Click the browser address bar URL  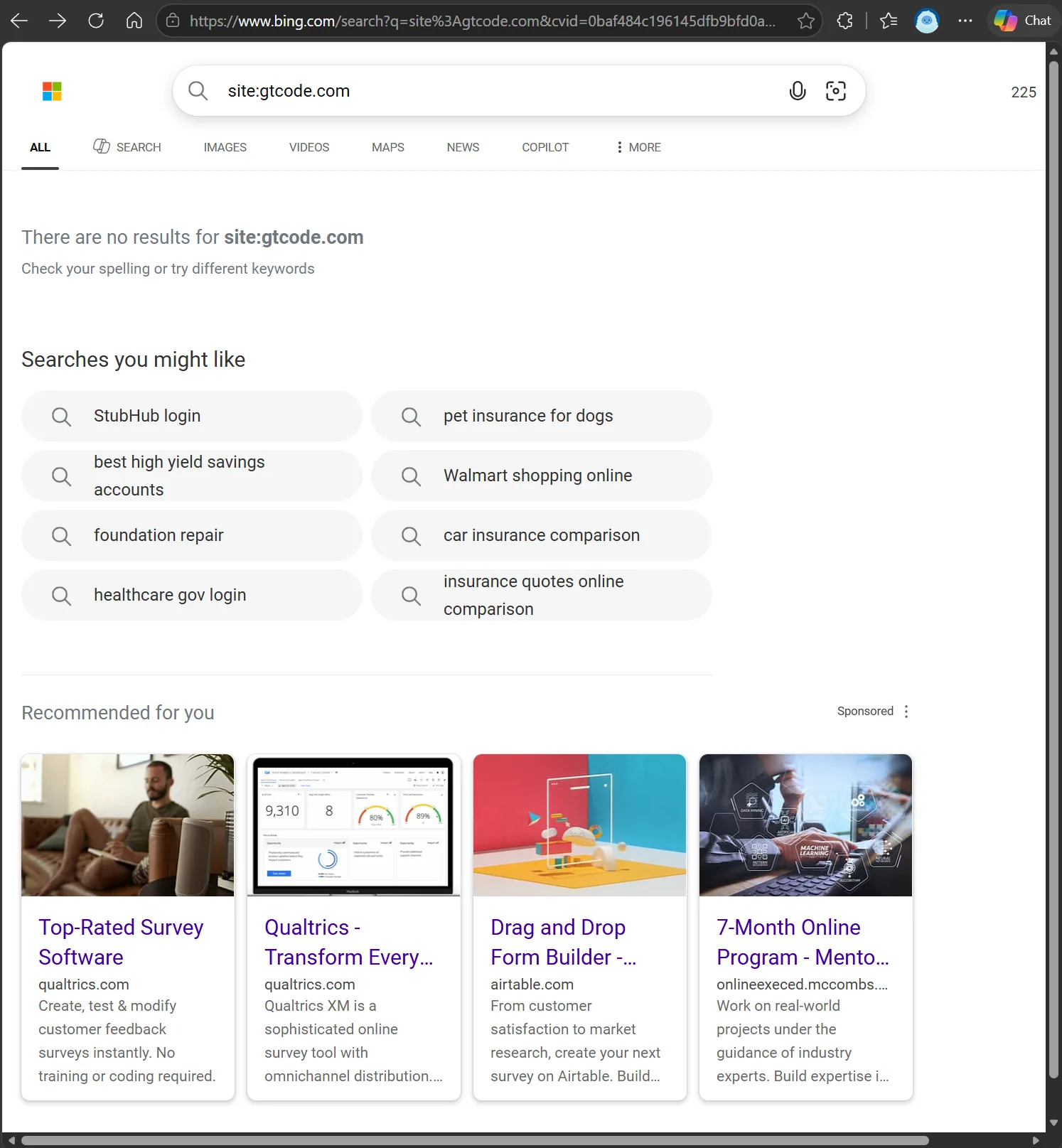(483, 21)
